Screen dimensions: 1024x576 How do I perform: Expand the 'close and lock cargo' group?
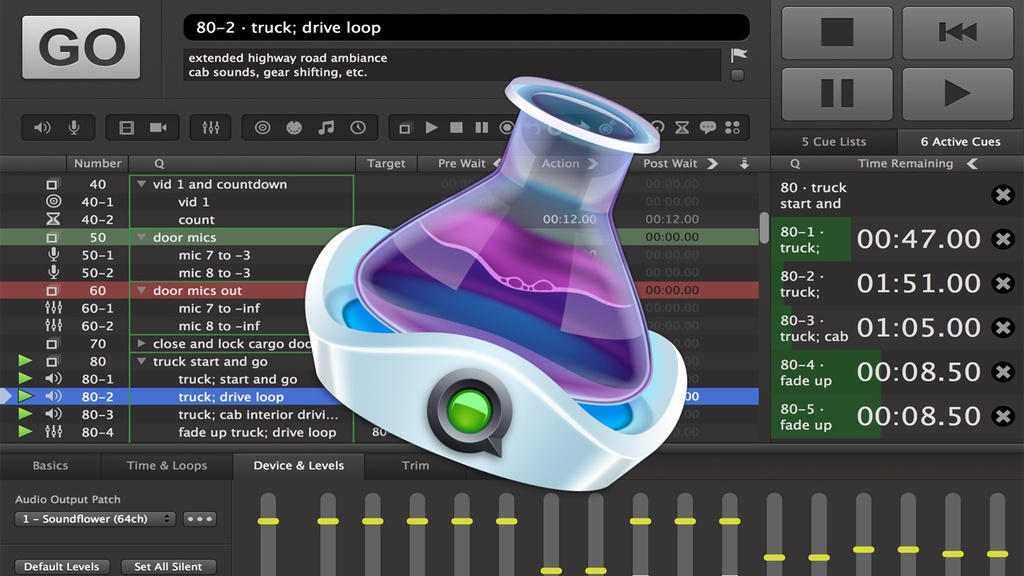point(142,344)
